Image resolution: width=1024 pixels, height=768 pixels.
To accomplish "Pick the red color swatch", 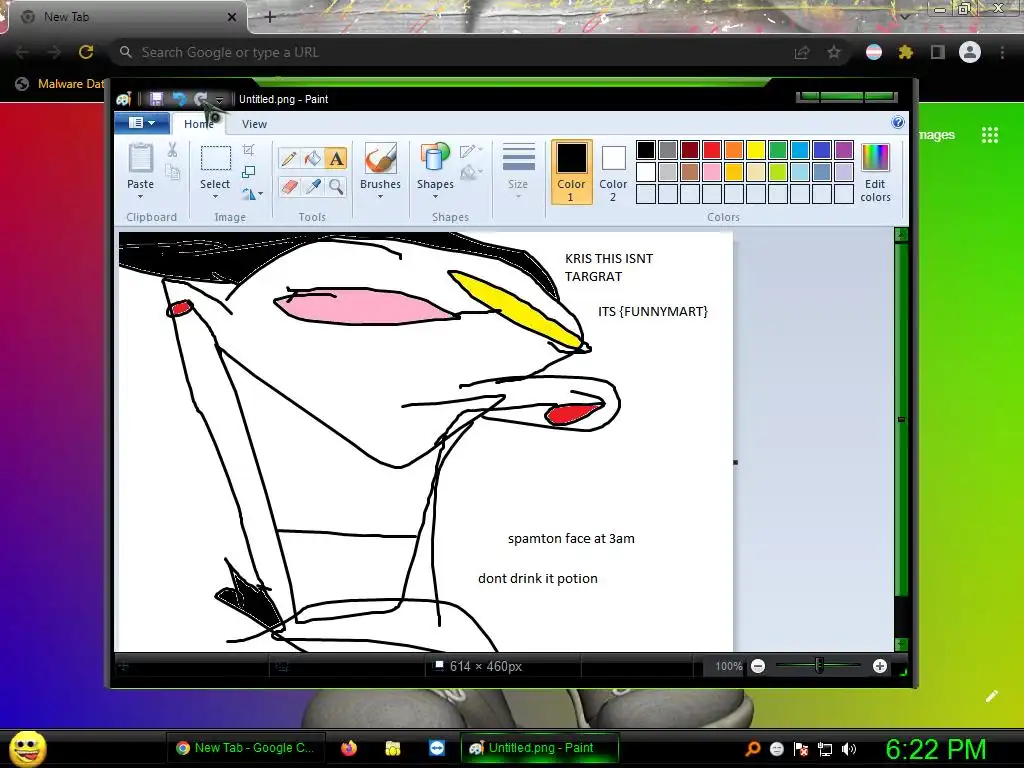I will pyautogui.click(x=712, y=150).
